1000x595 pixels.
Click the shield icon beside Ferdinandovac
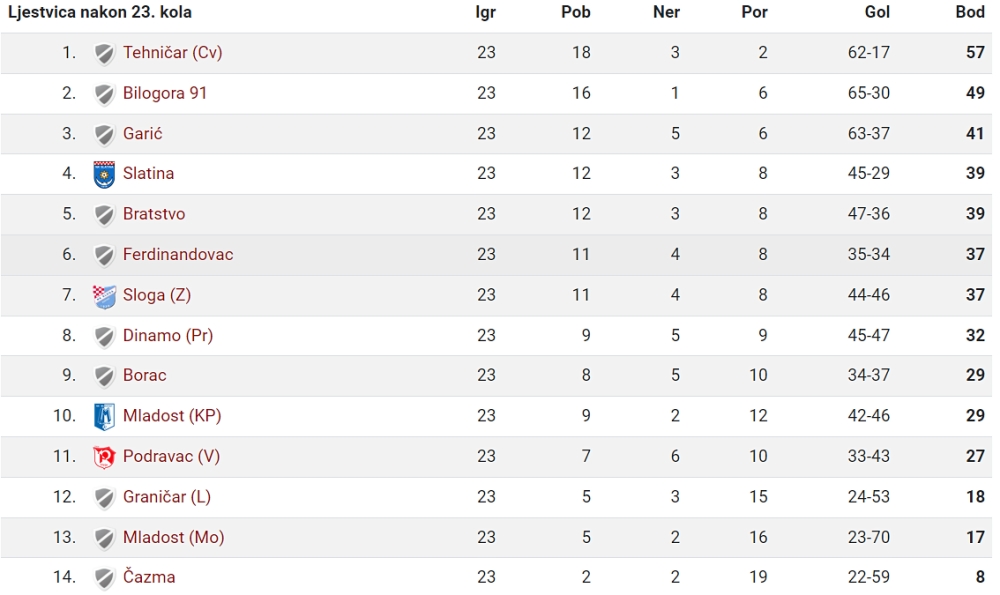pyautogui.click(x=104, y=255)
